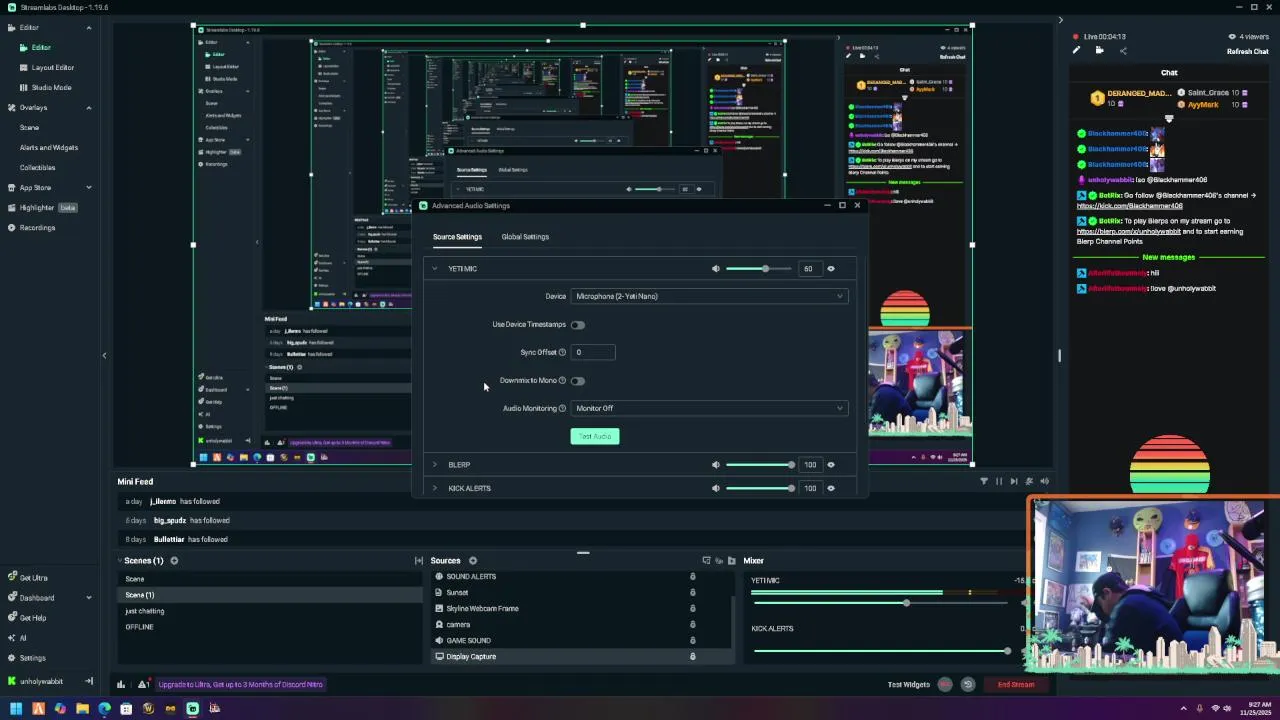
Task: Collapse the Scenes panel dropdown arrow
Action: (120, 561)
